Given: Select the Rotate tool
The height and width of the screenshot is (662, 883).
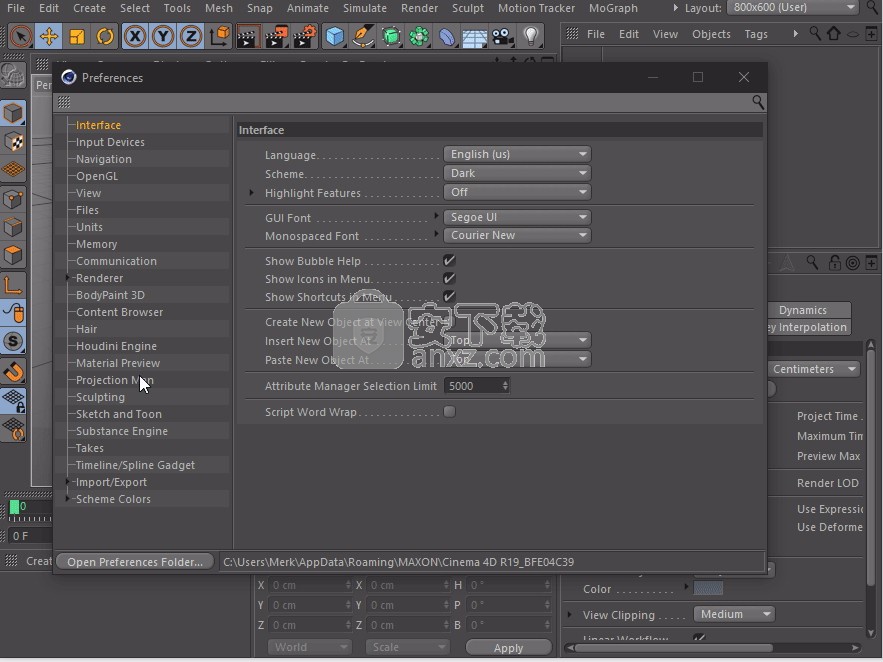Looking at the screenshot, I should click(105, 37).
